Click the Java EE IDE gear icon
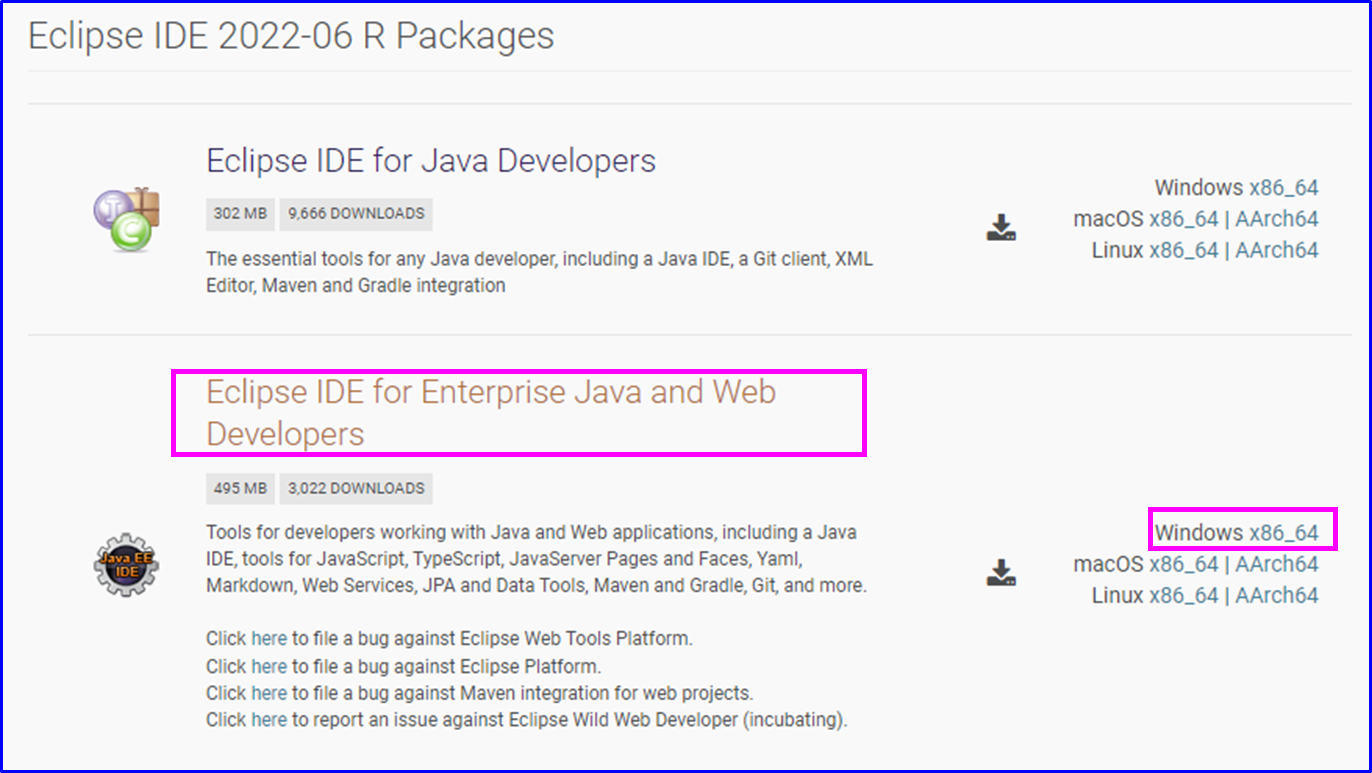This screenshot has width=1372, height=773. pyautogui.click(x=126, y=565)
